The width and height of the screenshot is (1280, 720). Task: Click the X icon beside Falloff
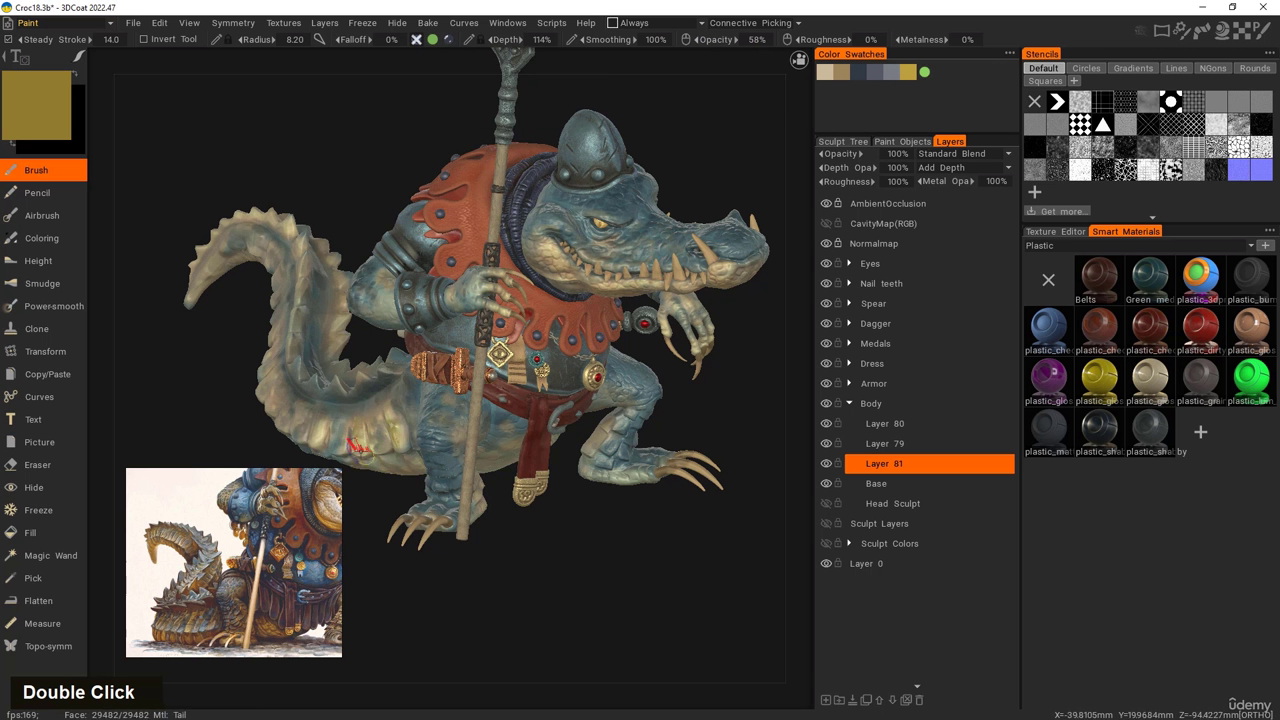pyautogui.click(x=416, y=40)
